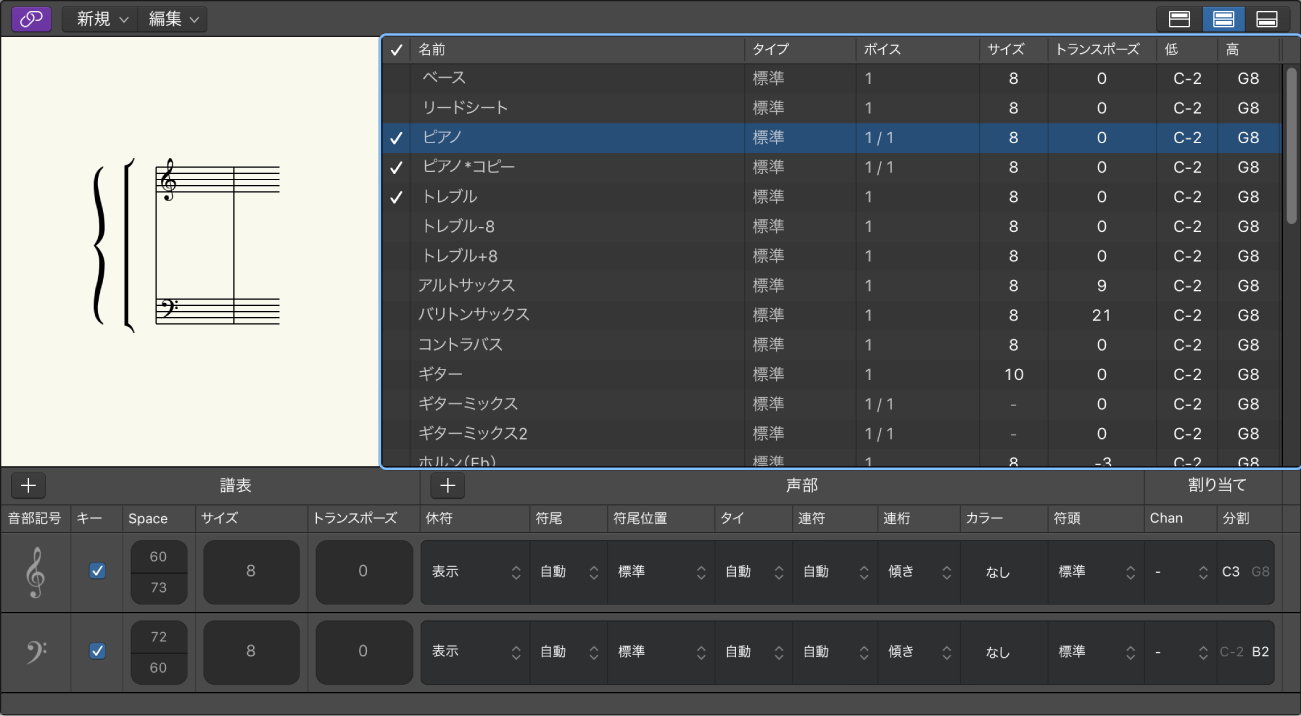Click the purple link icon in the toolbar

31,18
